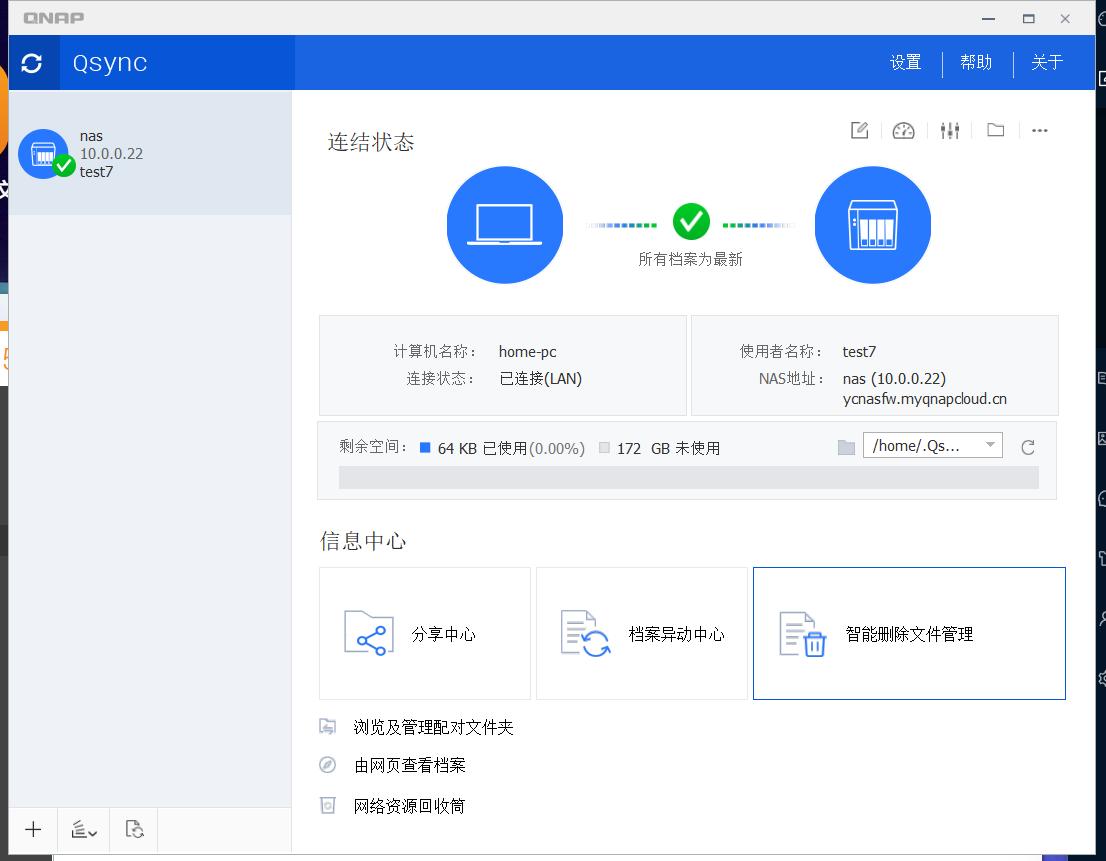Image resolution: width=1106 pixels, height=861 pixels.
Task: Click the file sync log icon at bottom
Action: tap(133, 829)
